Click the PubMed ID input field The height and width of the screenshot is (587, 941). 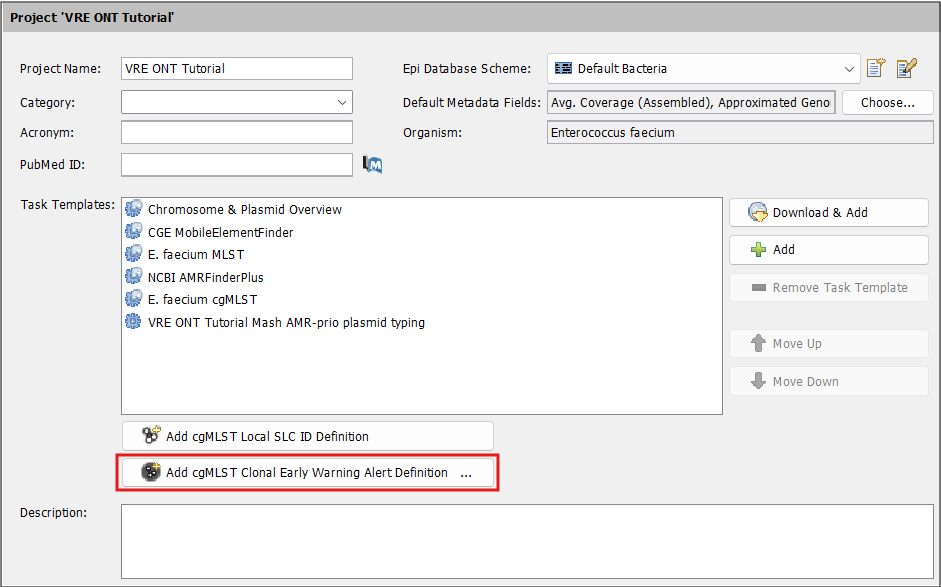(x=236, y=164)
